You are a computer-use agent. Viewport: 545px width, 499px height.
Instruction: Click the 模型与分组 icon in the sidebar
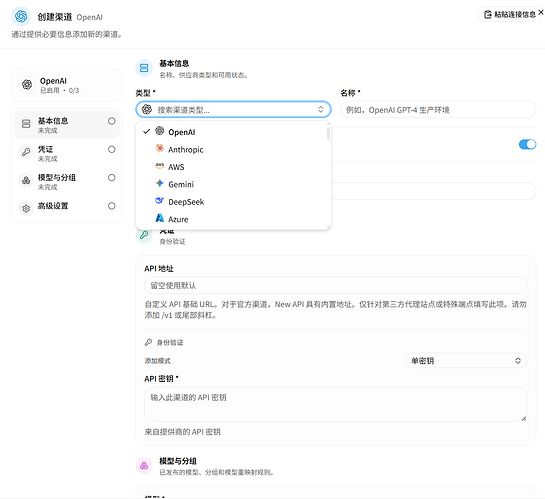tap(26, 180)
